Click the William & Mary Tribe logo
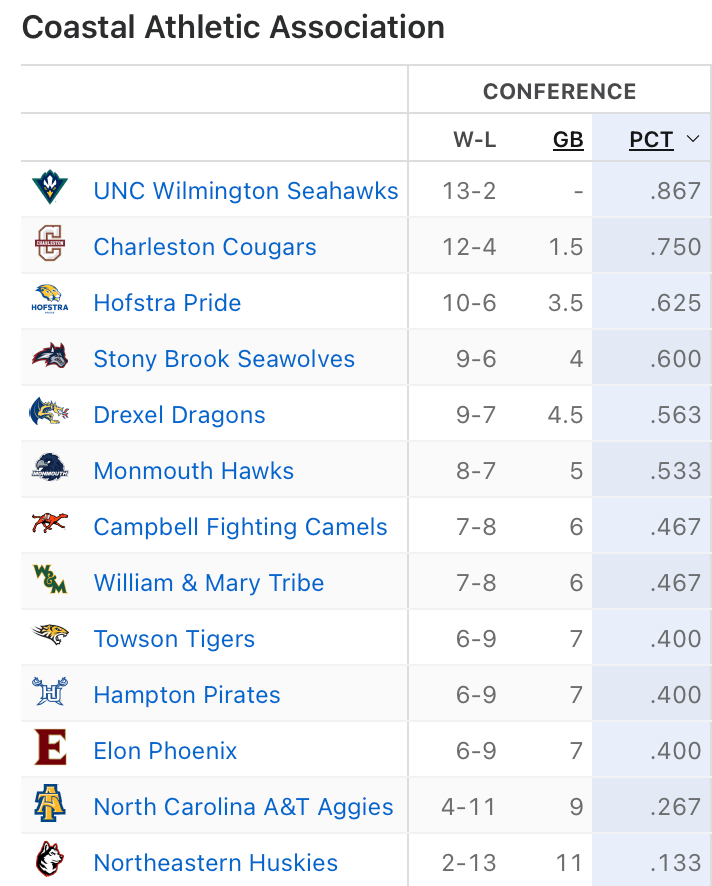 [49, 582]
